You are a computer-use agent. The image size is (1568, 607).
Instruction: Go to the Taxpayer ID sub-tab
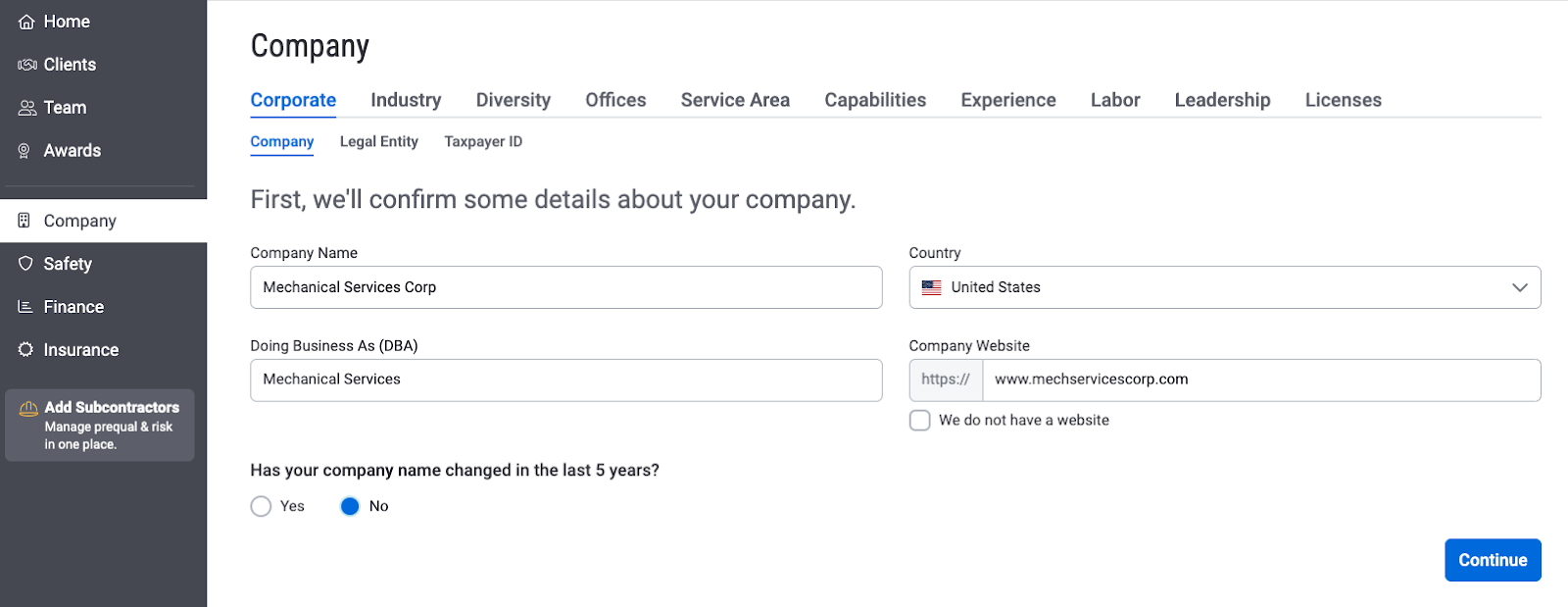click(x=483, y=142)
